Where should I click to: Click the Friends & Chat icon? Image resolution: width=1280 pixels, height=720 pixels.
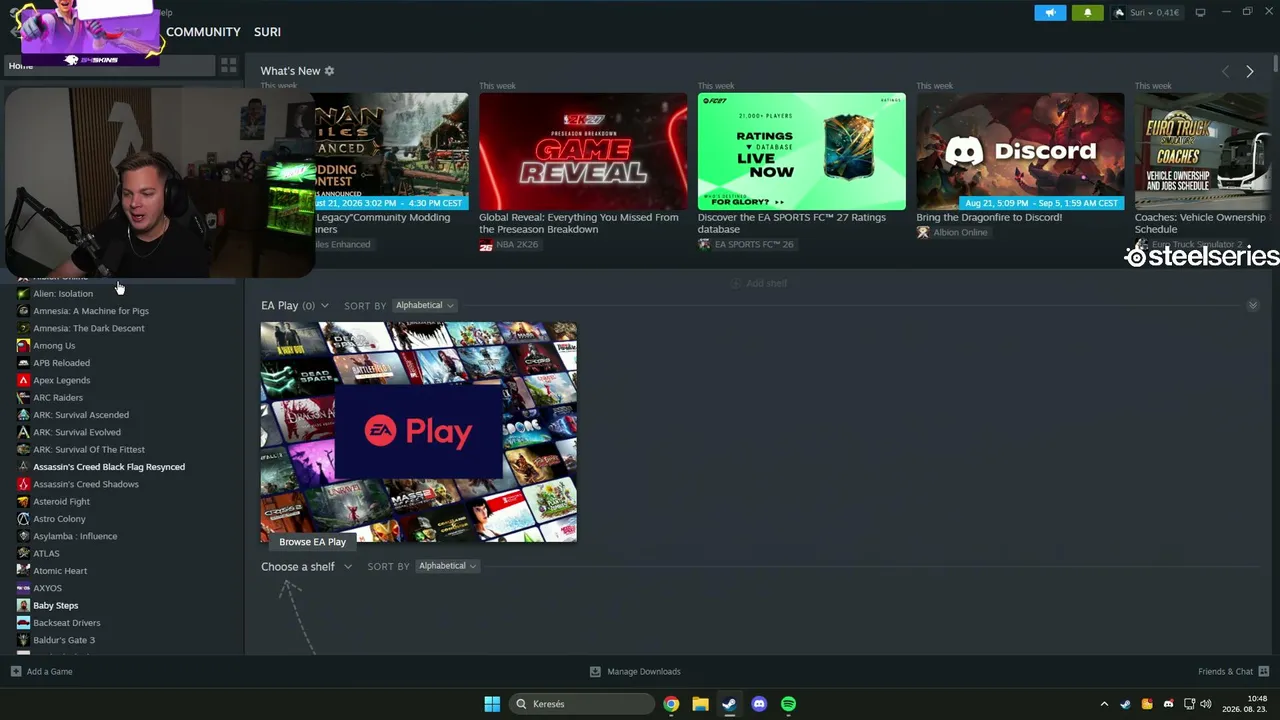pos(1264,672)
